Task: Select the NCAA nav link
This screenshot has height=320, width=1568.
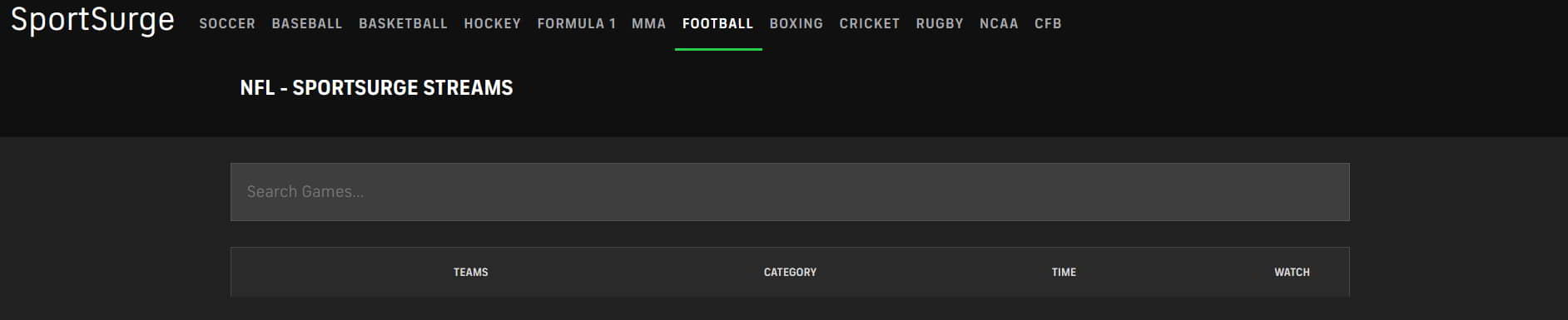Action: (x=999, y=24)
